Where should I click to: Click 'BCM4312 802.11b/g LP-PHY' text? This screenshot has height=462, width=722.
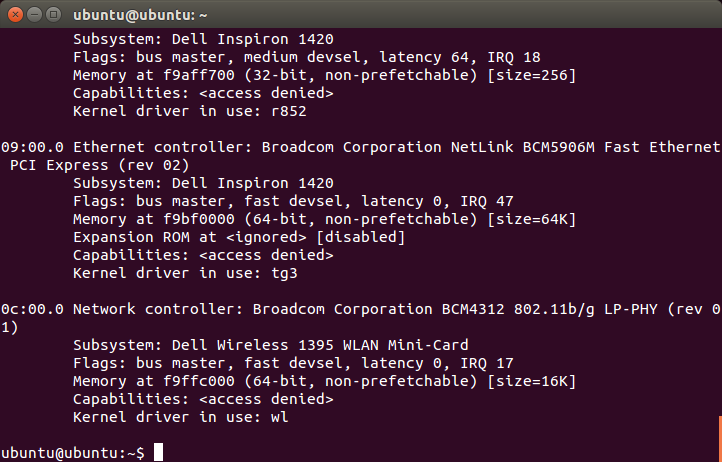pyautogui.click(x=550, y=309)
